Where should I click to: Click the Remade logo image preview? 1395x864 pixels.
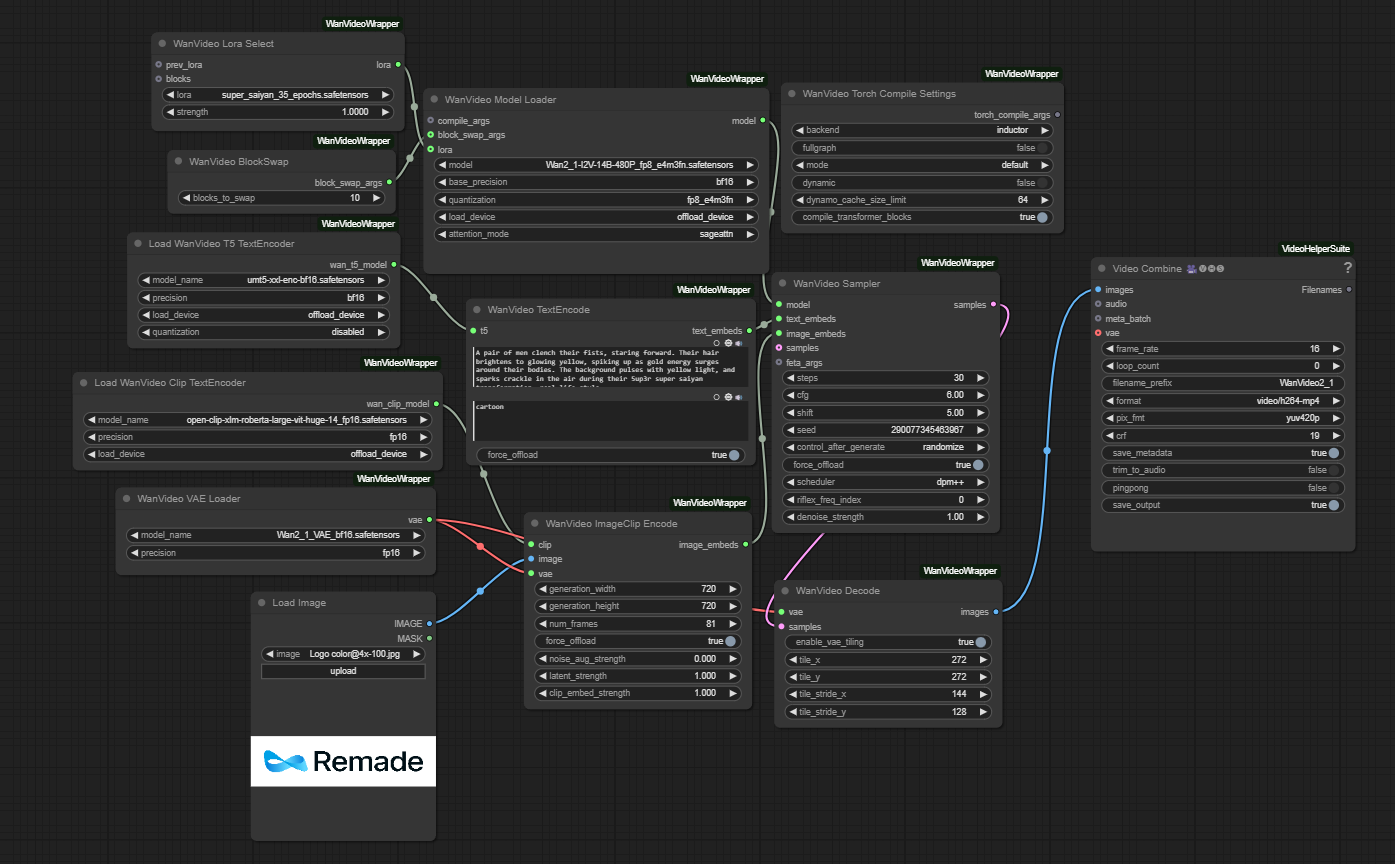[x=343, y=761]
